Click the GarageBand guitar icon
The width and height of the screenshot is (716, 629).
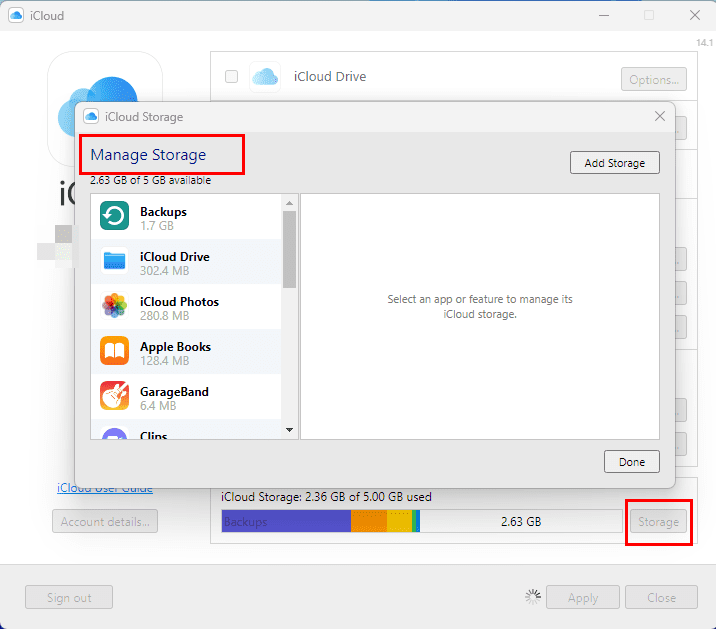tap(114, 395)
